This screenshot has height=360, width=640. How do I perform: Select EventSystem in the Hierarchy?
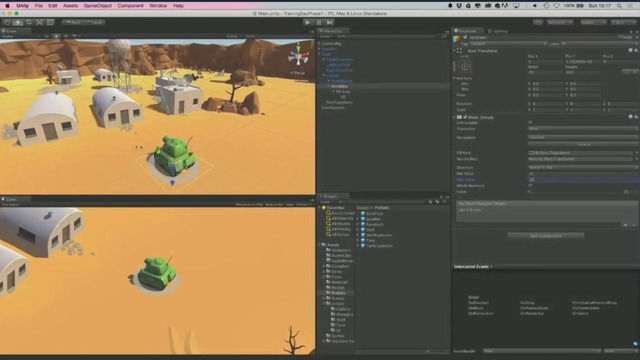[333, 108]
